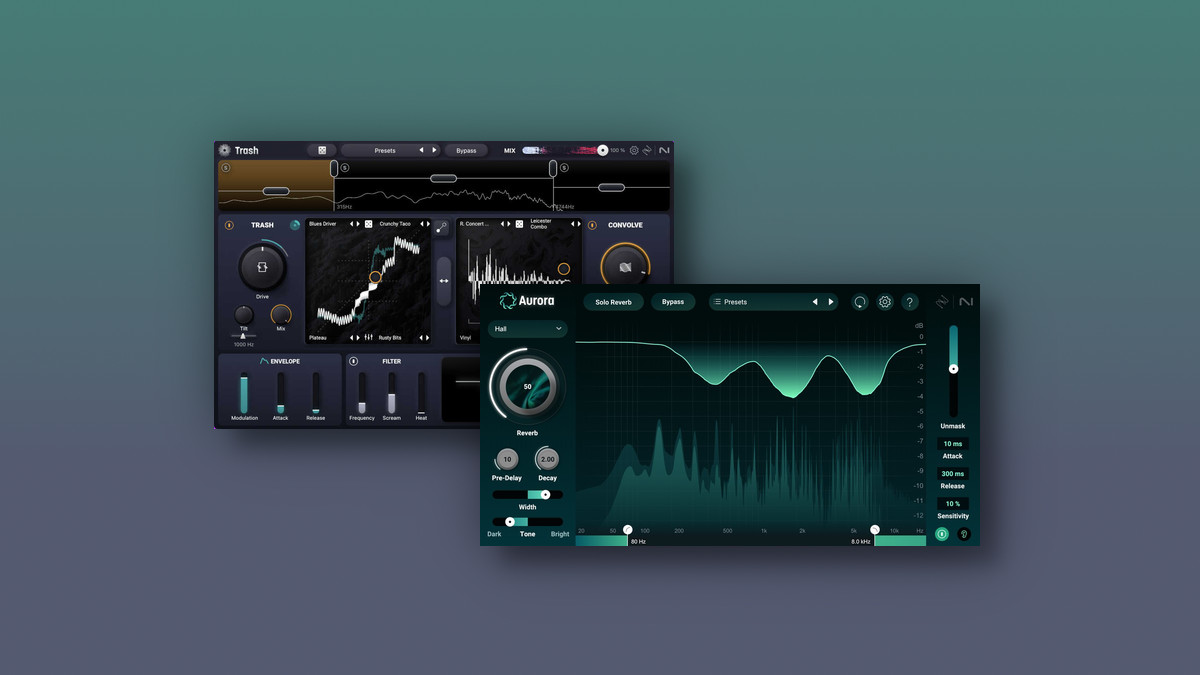Toggle the Convolve module power button
This screenshot has width=1200, height=675.
tap(592, 225)
